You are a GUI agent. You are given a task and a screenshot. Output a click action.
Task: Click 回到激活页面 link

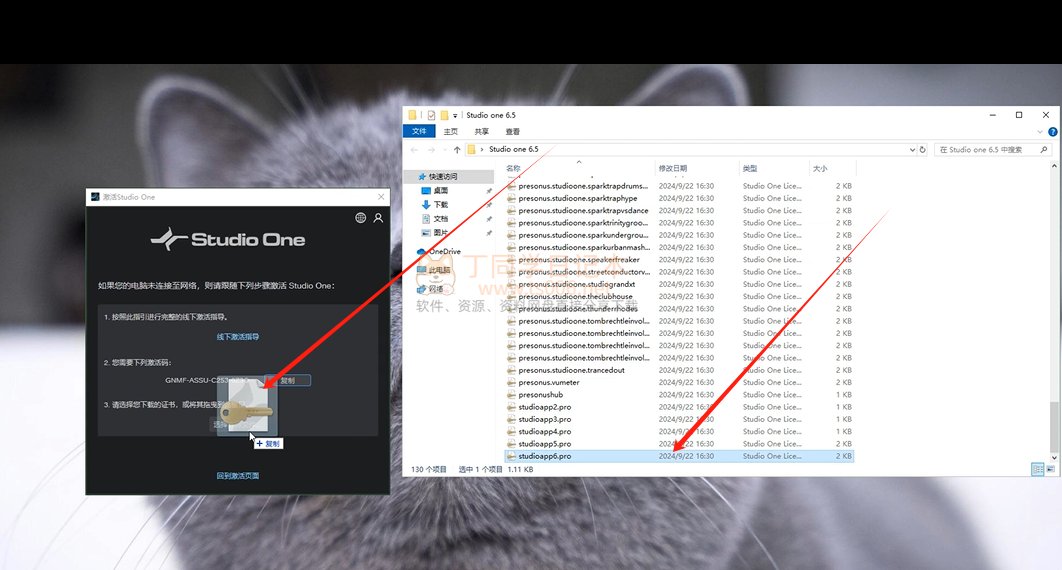point(238,476)
